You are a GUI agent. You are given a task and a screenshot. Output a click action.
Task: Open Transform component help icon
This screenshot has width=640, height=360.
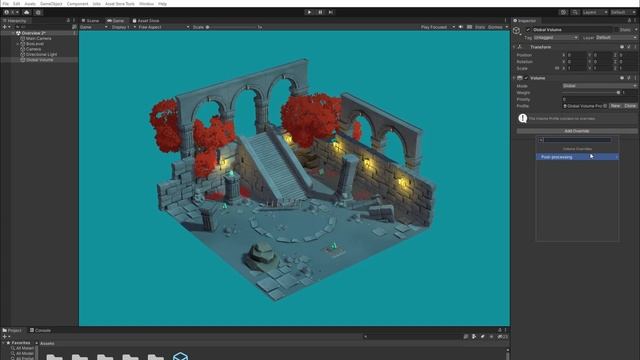tap(622, 47)
